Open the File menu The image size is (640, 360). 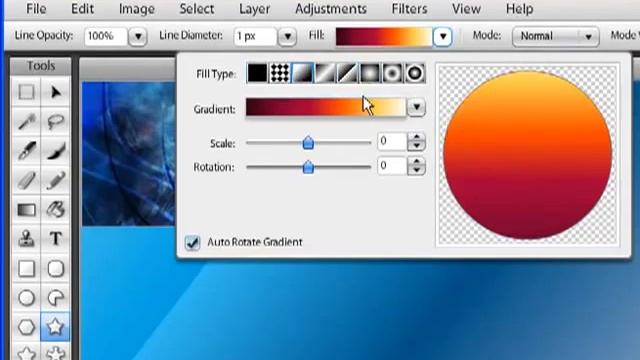click(x=36, y=9)
